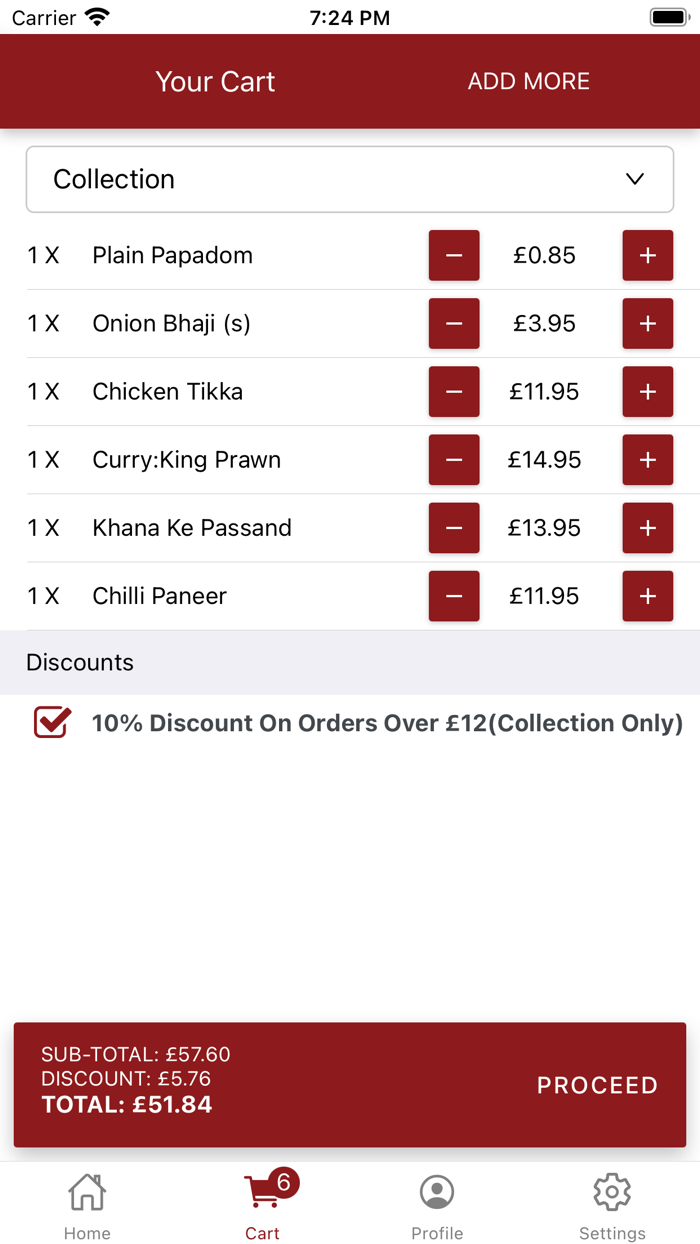Decrease Khana Ke Passand quantity
This screenshot has height=1244, width=700.
(x=454, y=528)
